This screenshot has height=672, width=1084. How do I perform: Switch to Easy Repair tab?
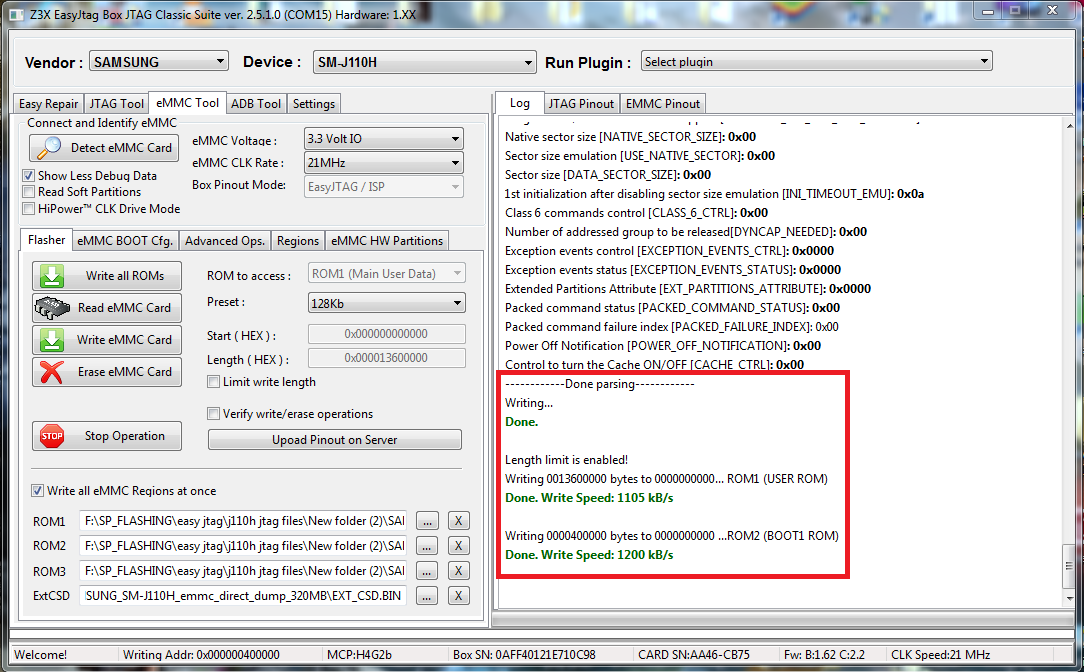coord(48,104)
